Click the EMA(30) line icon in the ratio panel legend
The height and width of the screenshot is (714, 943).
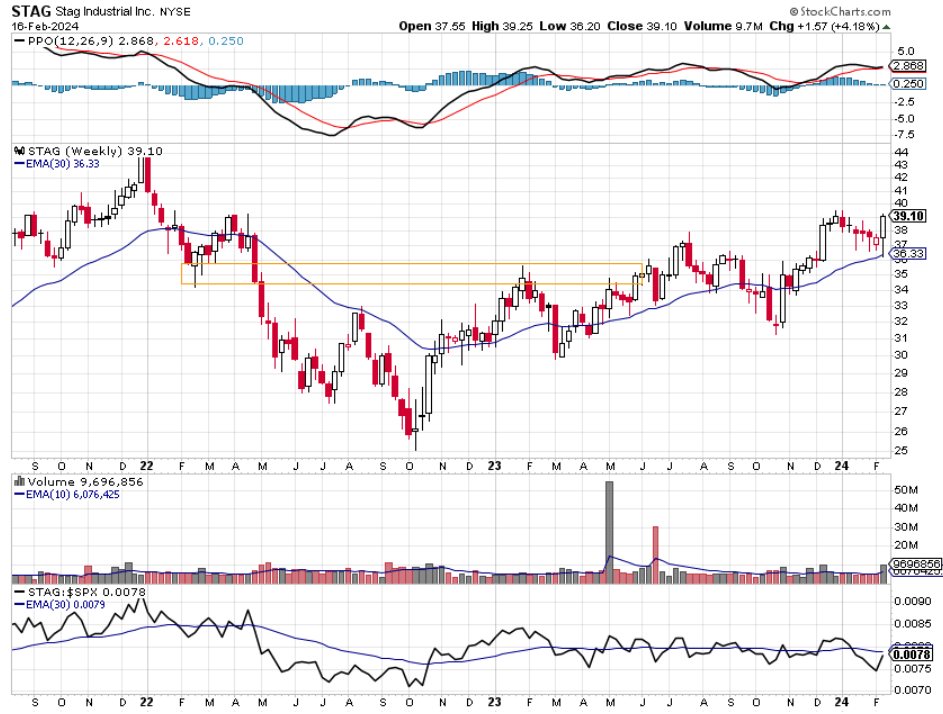(x=19, y=604)
